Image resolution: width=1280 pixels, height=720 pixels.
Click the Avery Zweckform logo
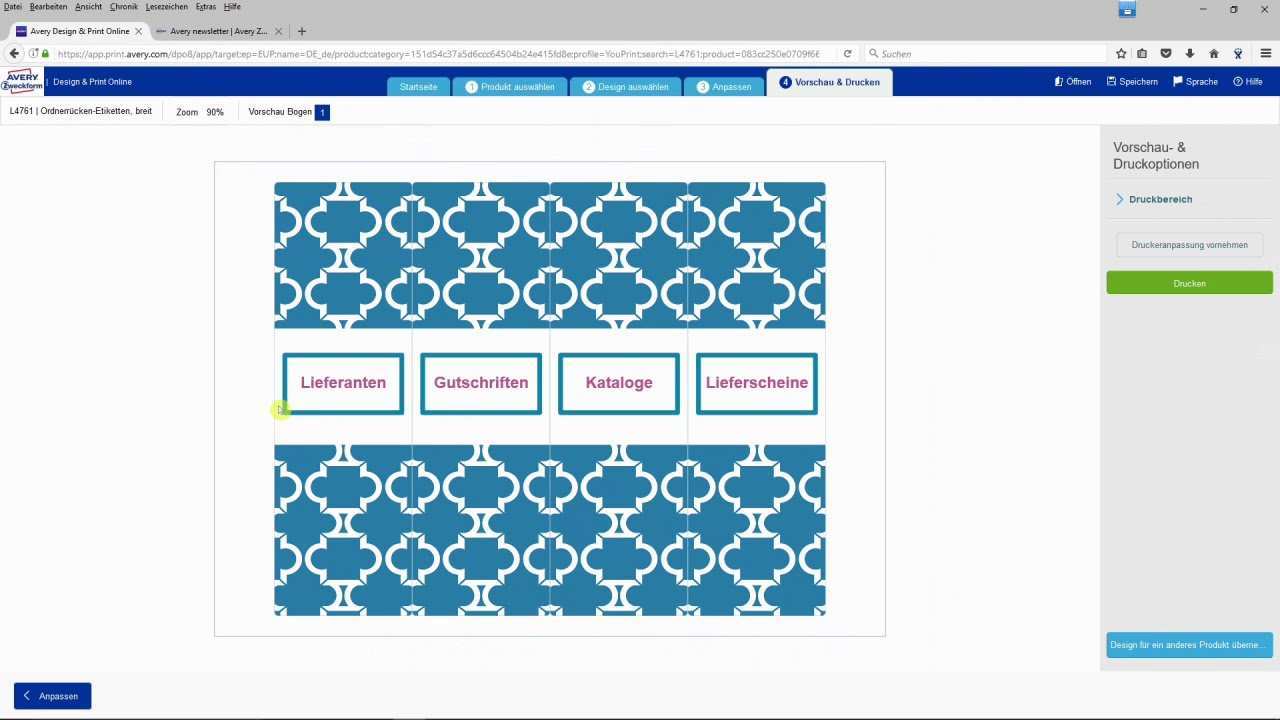[x=22, y=81]
